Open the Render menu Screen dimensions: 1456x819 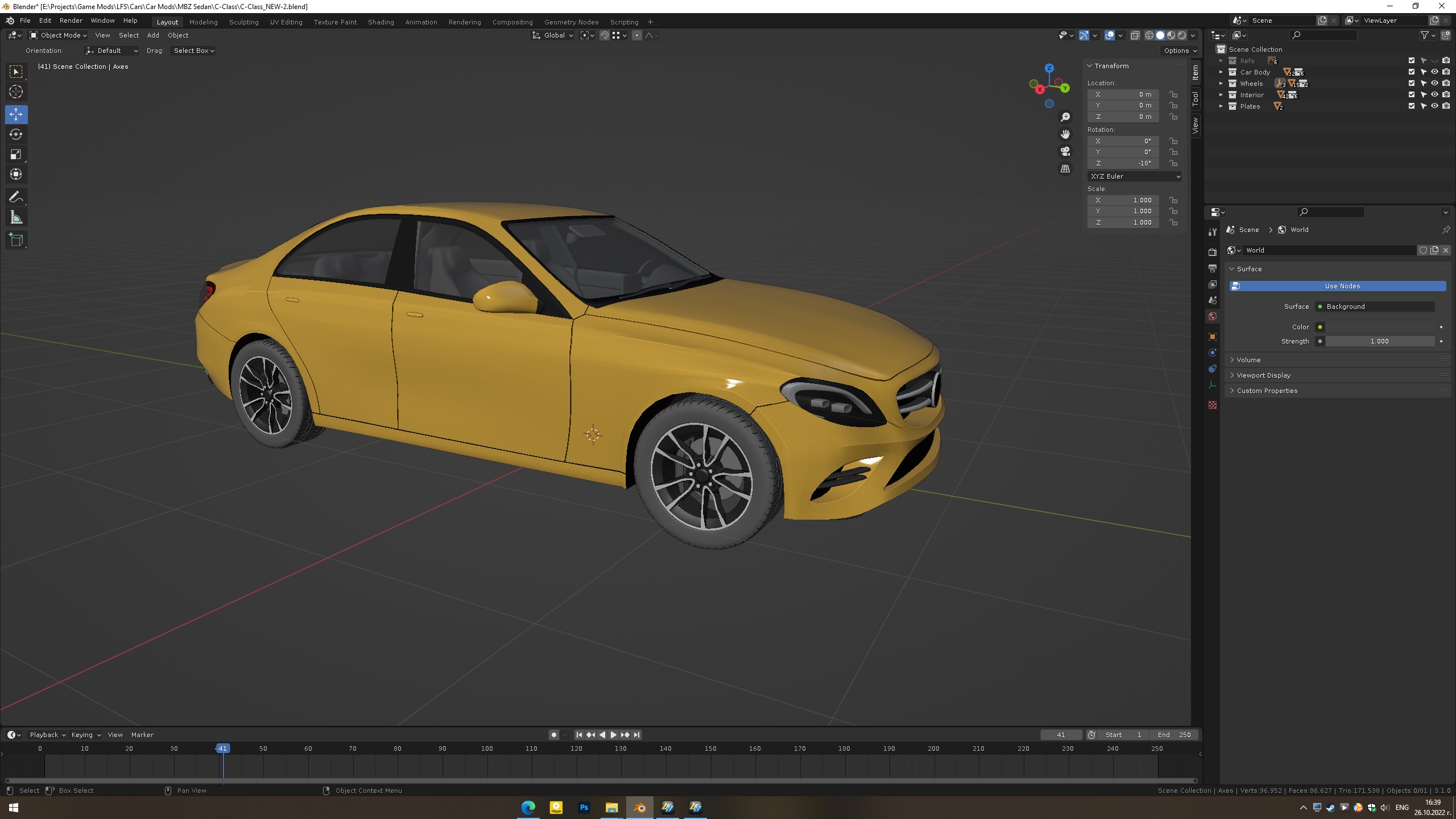(71, 20)
